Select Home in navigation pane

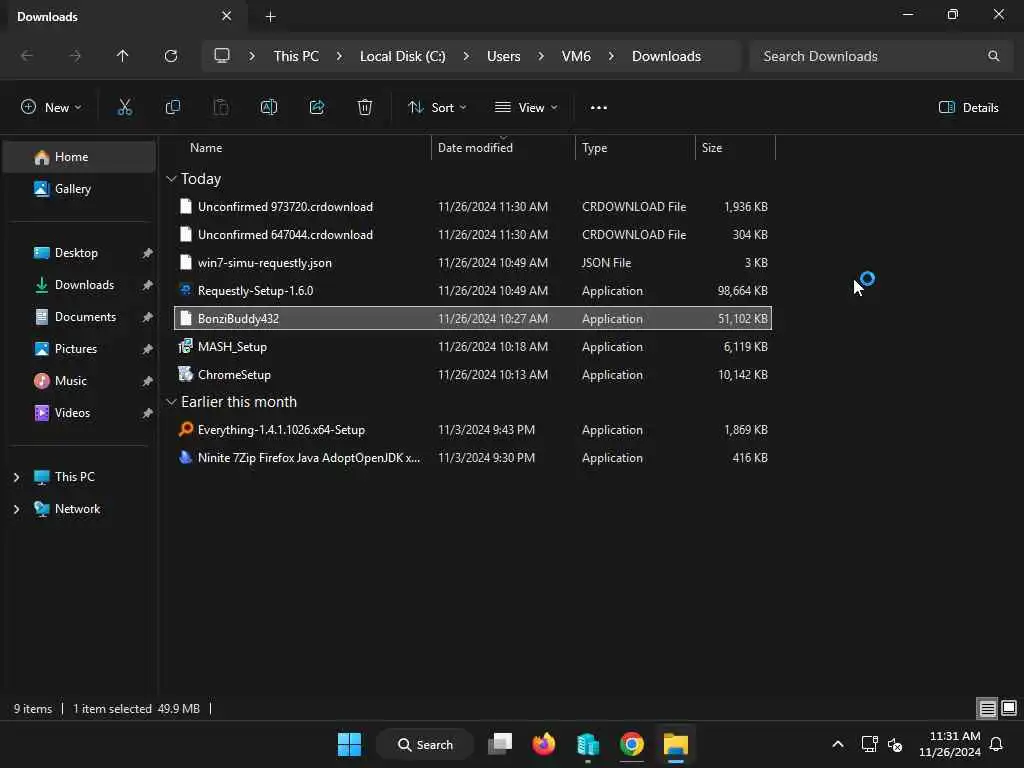pos(79,157)
